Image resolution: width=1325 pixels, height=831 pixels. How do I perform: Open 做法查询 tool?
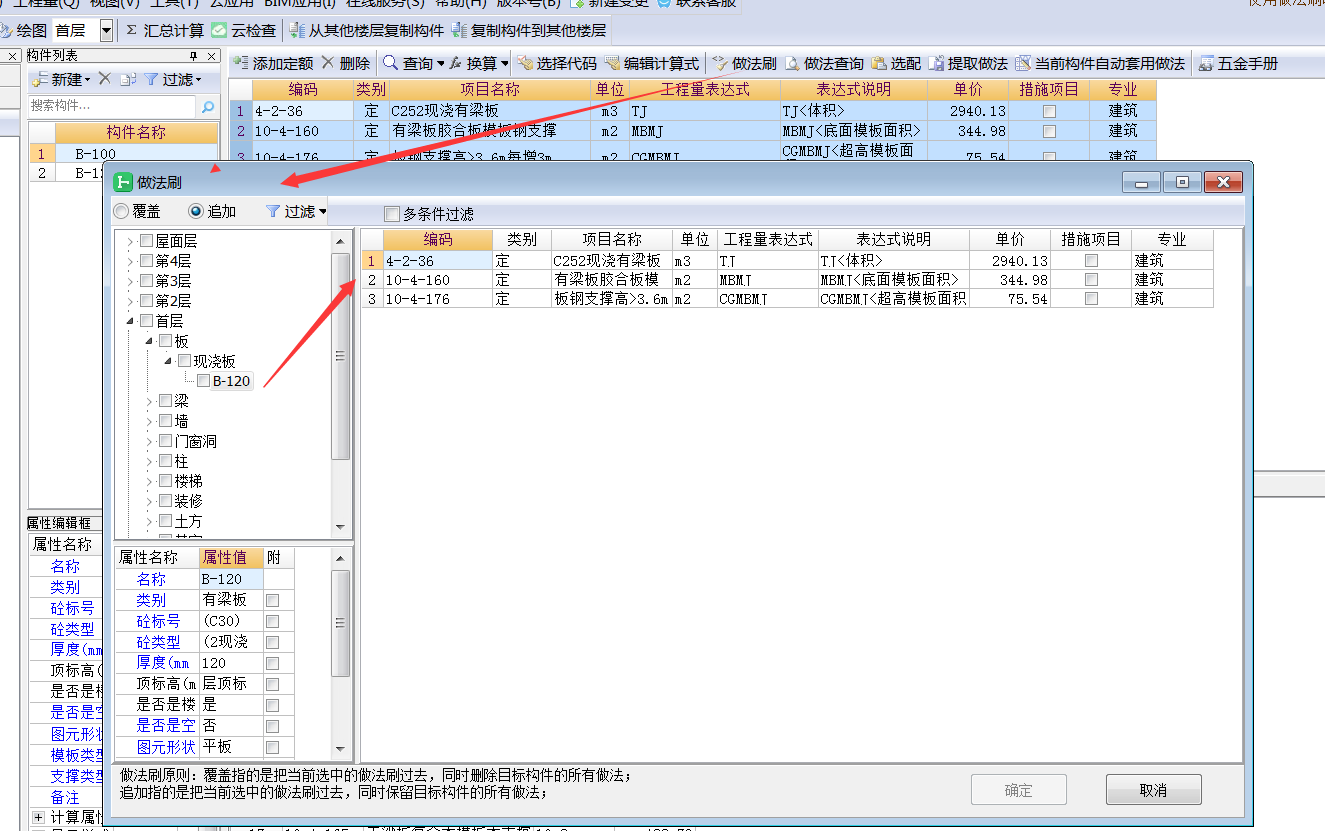(824, 63)
